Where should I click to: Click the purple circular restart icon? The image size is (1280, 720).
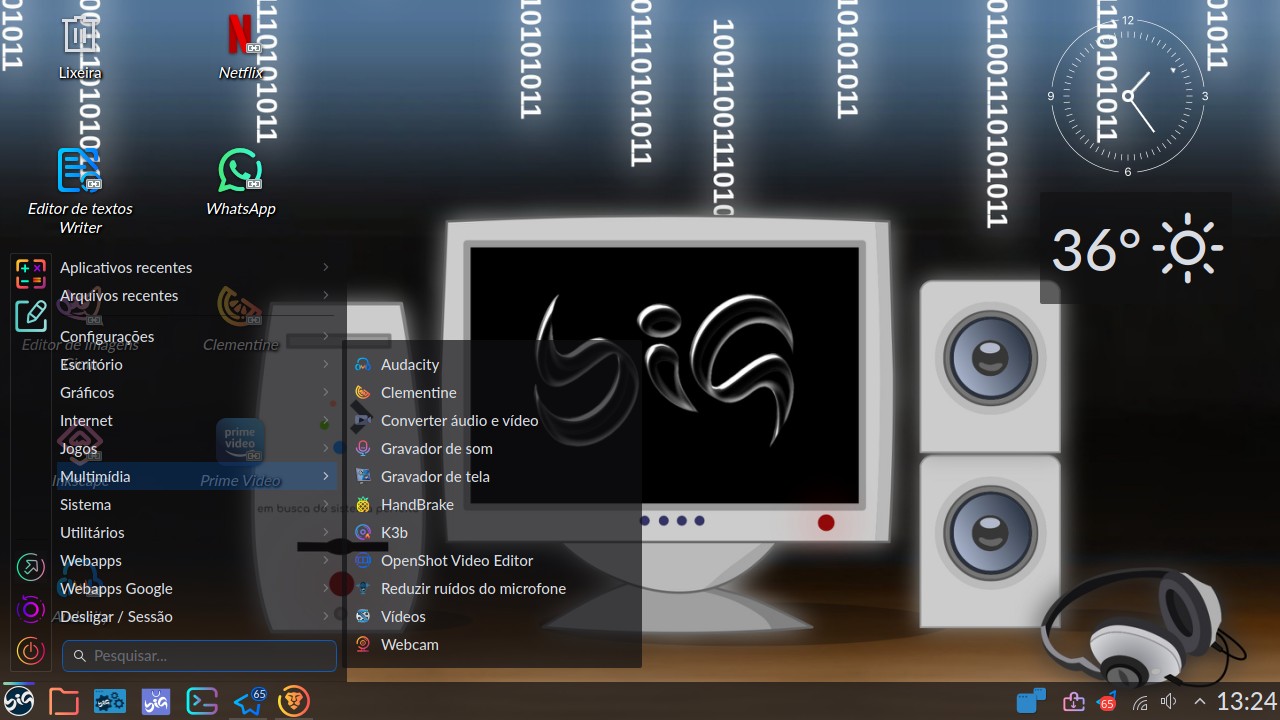pos(31,609)
